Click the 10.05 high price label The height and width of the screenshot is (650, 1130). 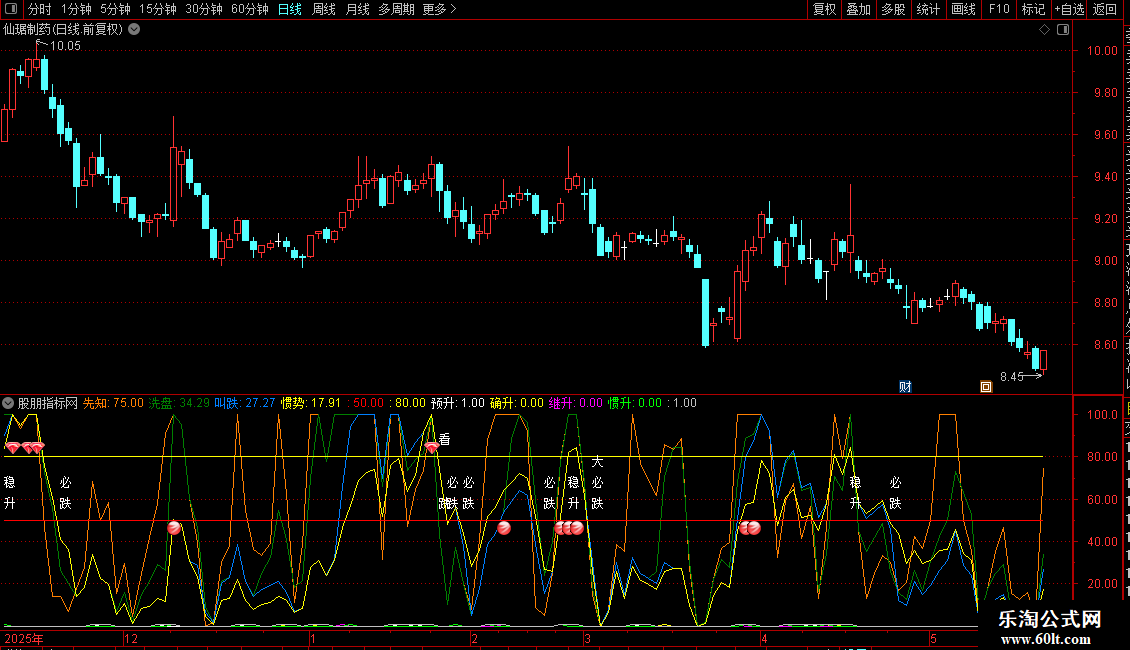click(x=65, y=45)
